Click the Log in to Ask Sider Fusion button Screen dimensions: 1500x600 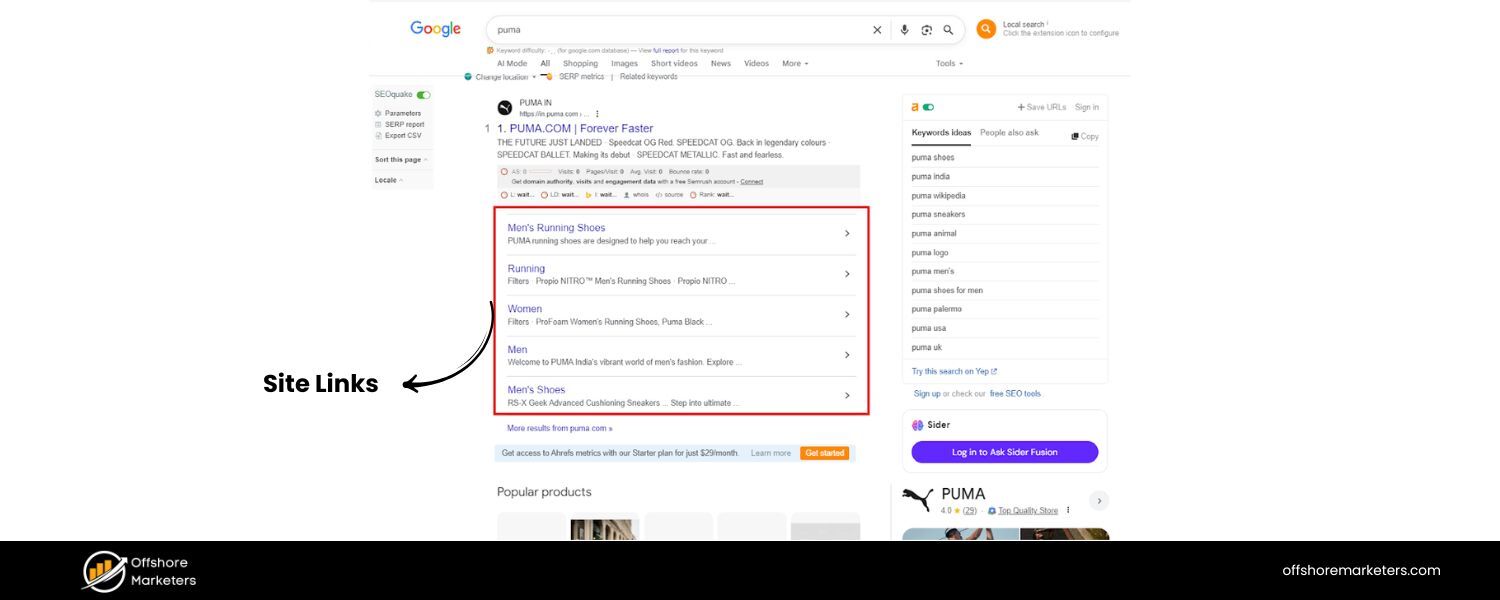(1004, 452)
